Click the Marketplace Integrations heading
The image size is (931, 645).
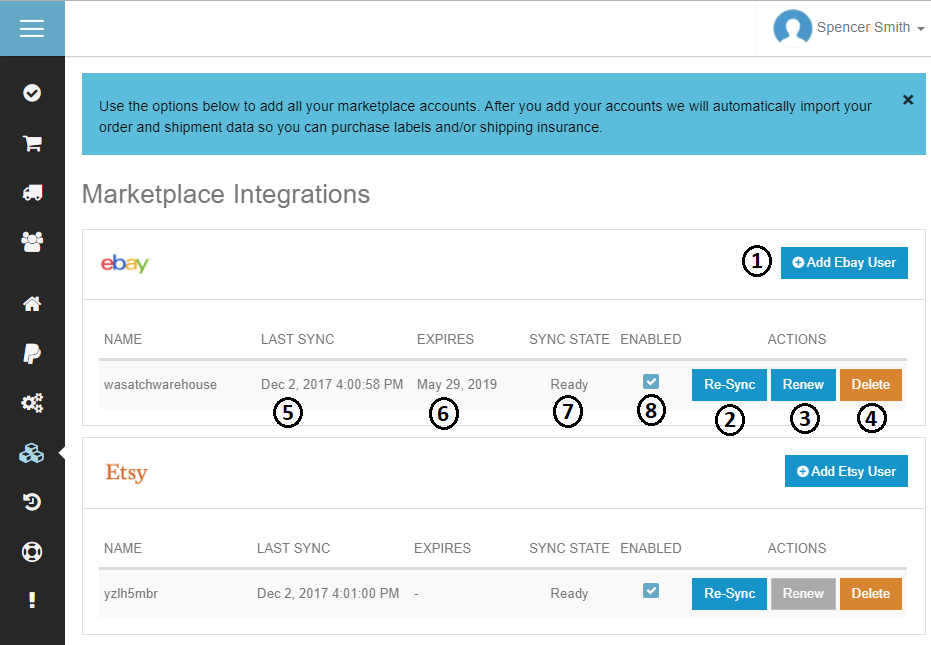[x=226, y=195]
